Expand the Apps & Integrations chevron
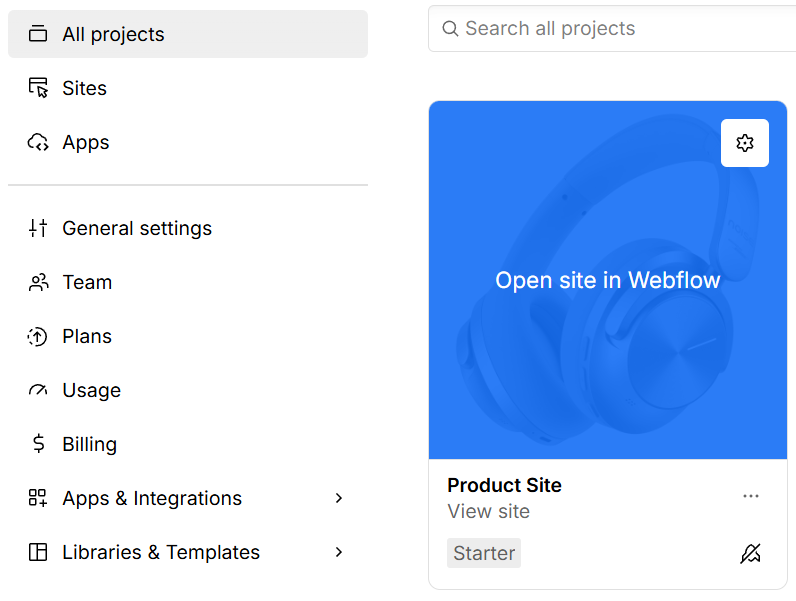The image size is (796, 601). coord(339,498)
